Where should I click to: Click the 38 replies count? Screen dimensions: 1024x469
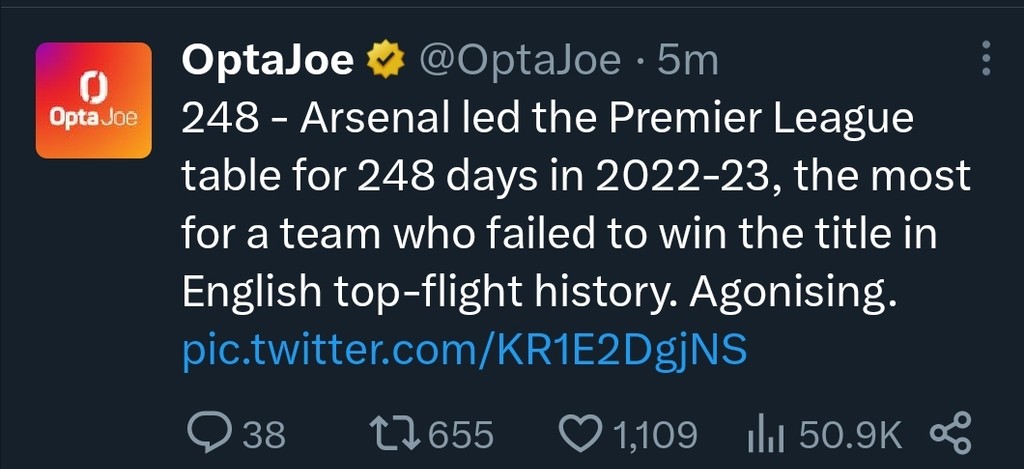pos(264,435)
